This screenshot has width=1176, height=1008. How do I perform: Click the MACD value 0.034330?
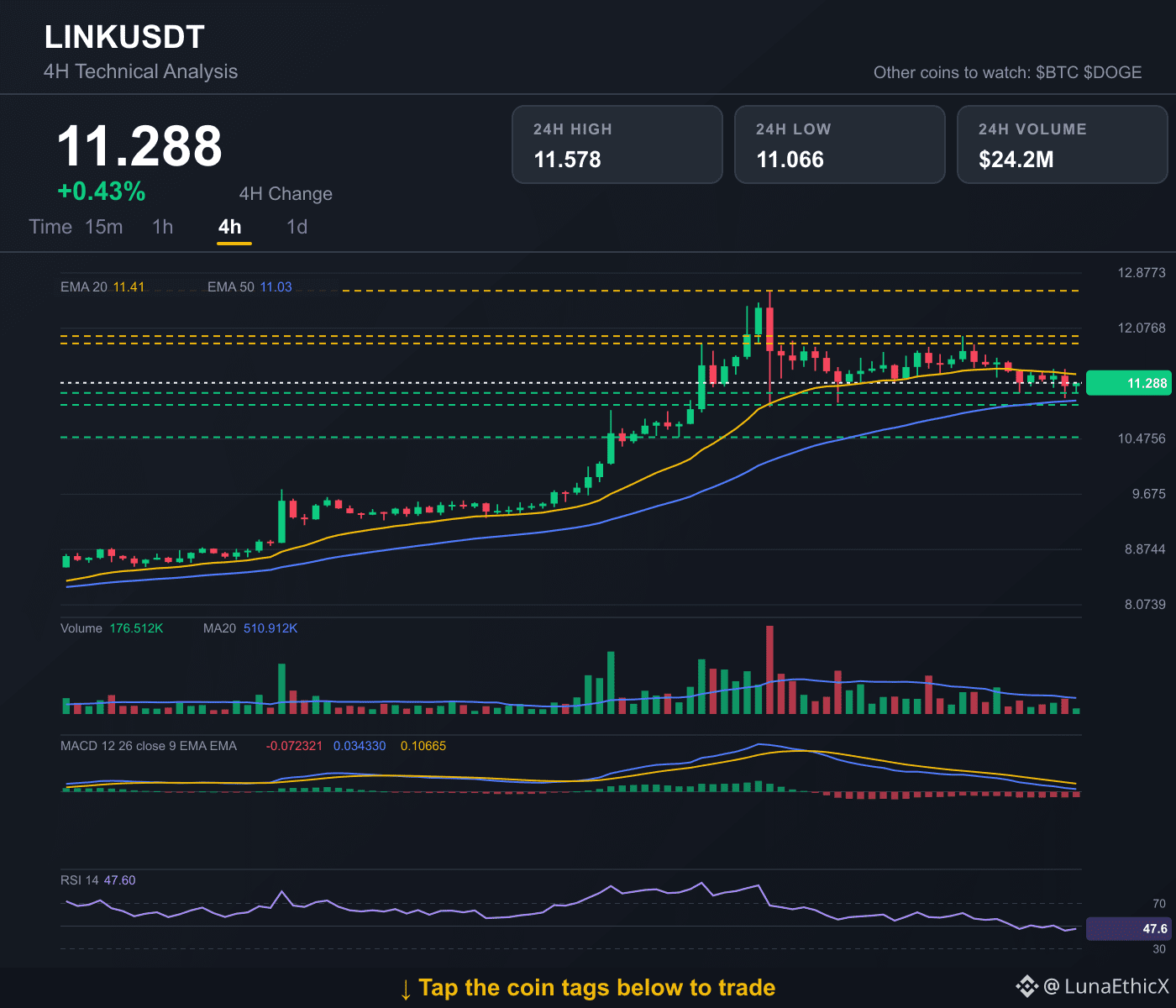click(360, 746)
